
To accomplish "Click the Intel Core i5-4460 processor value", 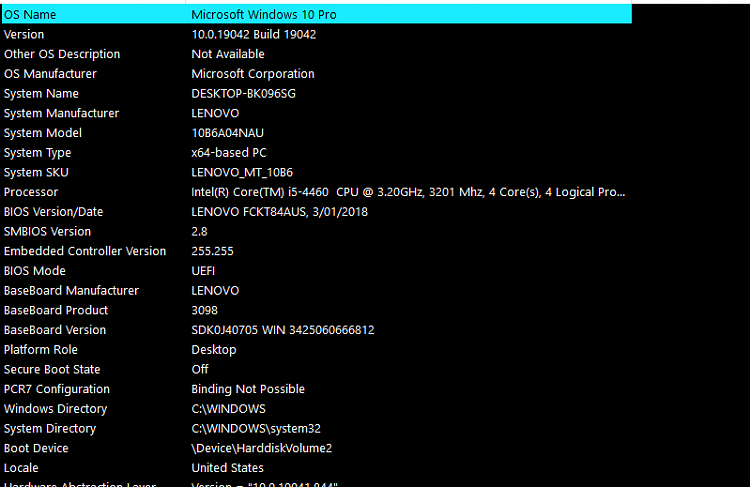I will point(408,192).
